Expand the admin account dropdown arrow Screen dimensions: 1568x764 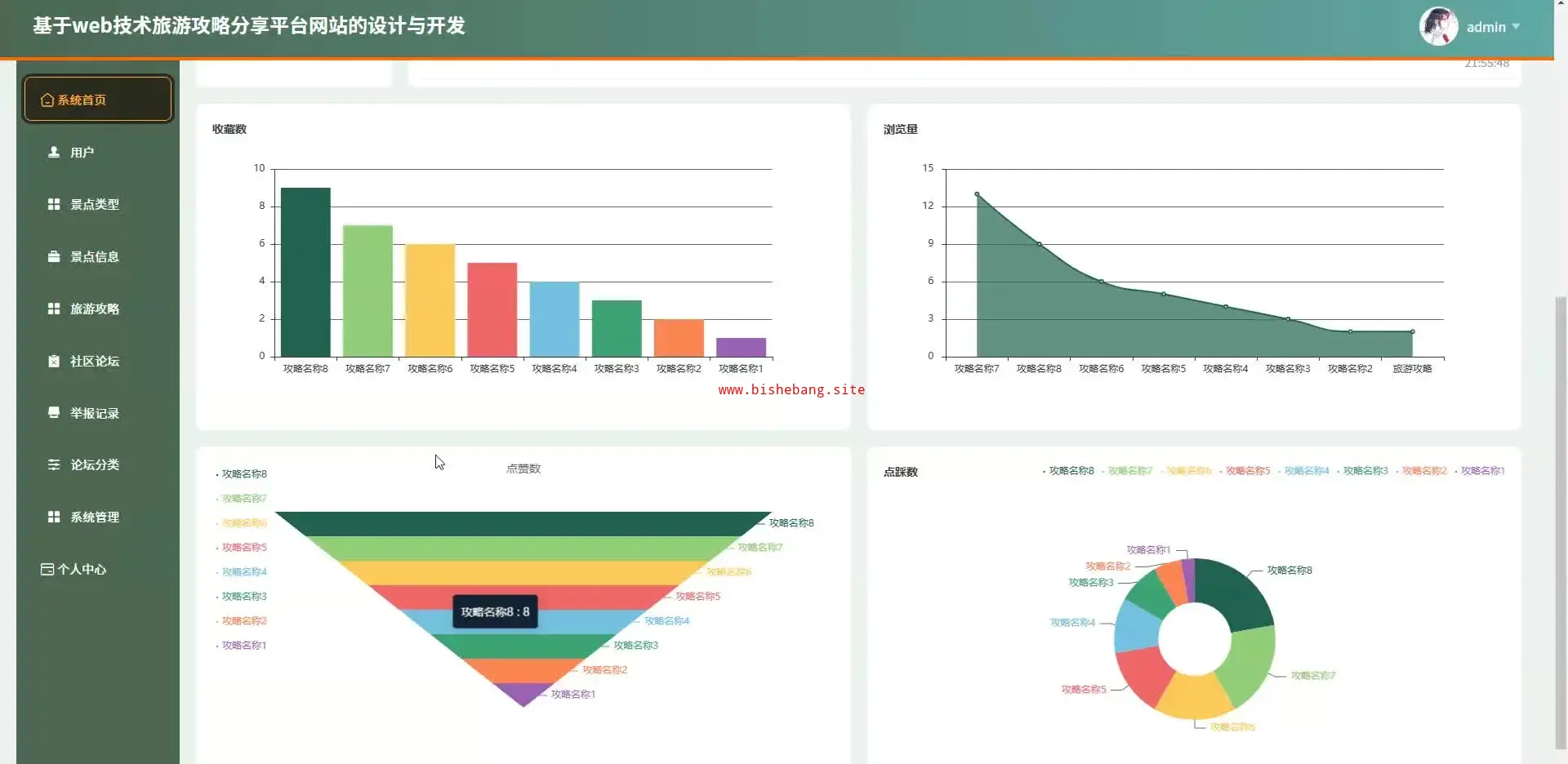(1516, 27)
